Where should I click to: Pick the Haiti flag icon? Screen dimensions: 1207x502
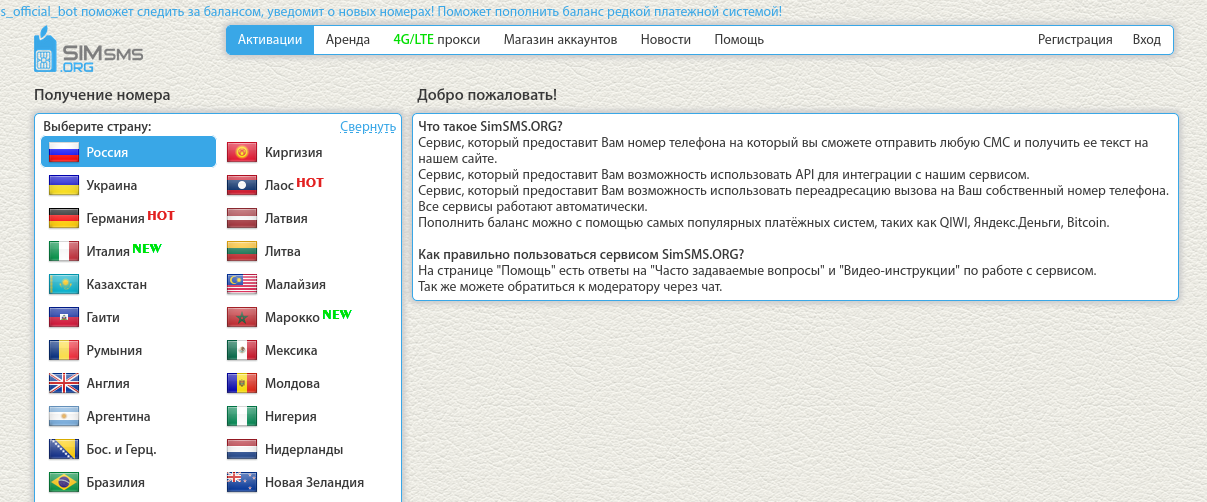coord(64,317)
